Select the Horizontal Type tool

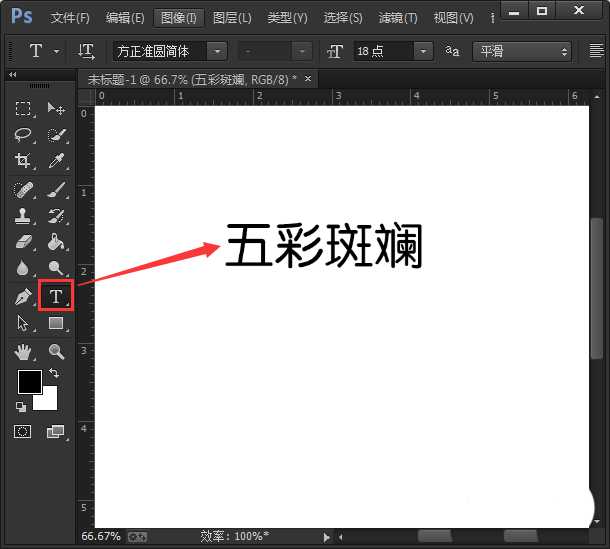(x=55, y=296)
